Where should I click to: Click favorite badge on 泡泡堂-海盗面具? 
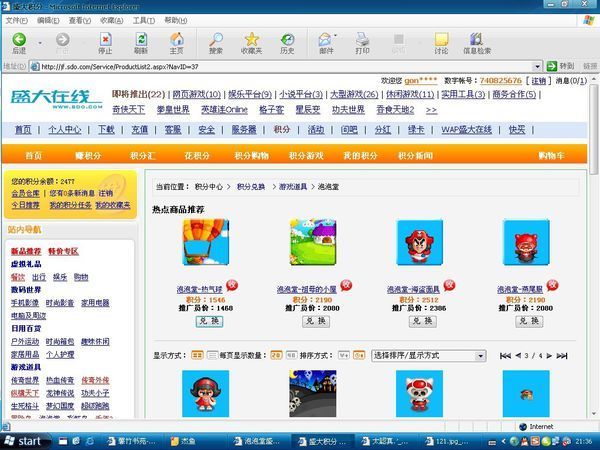coord(449,285)
